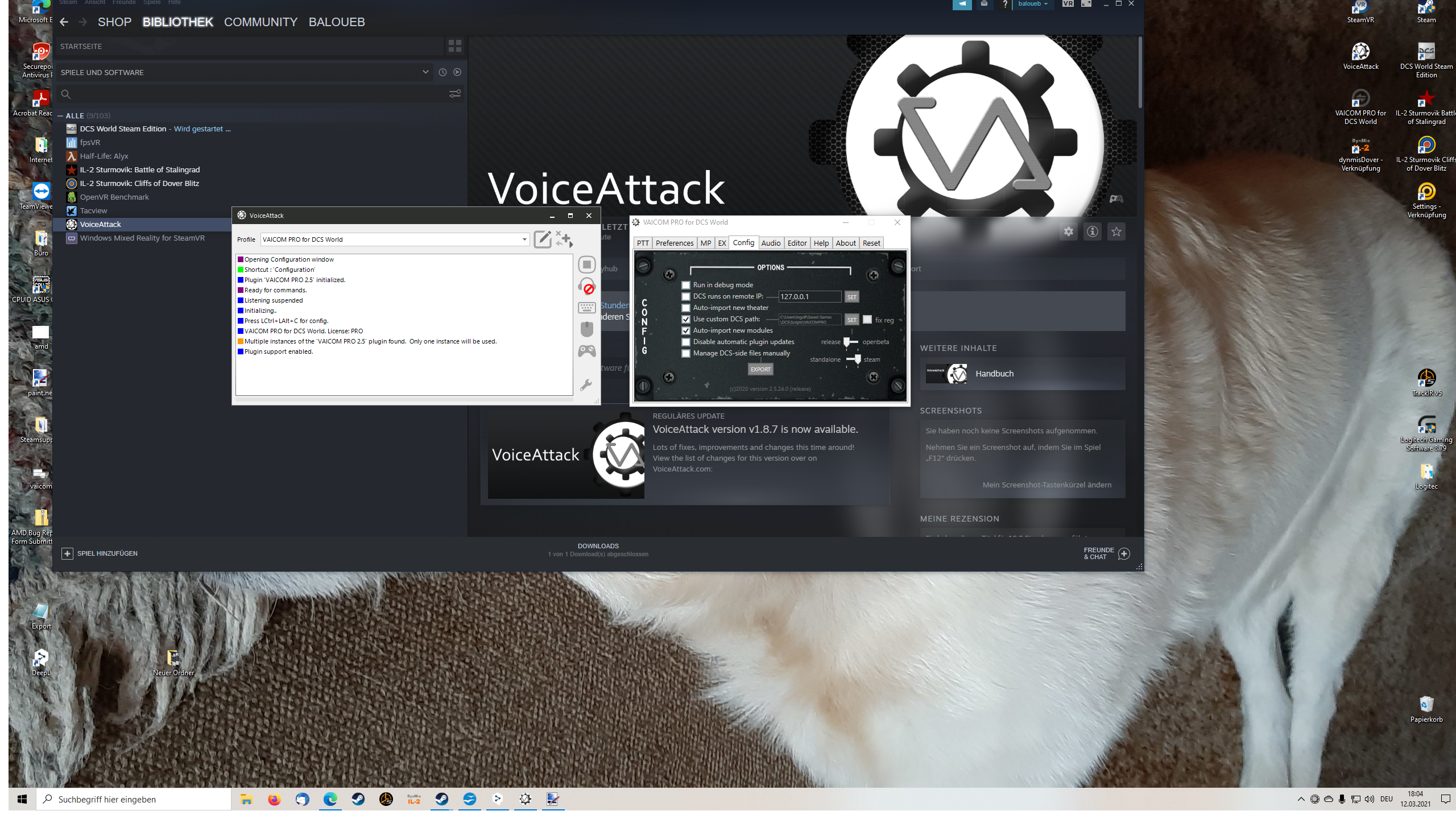This screenshot has width=1456, height=819.
Task: Open the DCS World Steam Edition desktop shortcut
Action: pyautogui.click(x=1426, y=60)
